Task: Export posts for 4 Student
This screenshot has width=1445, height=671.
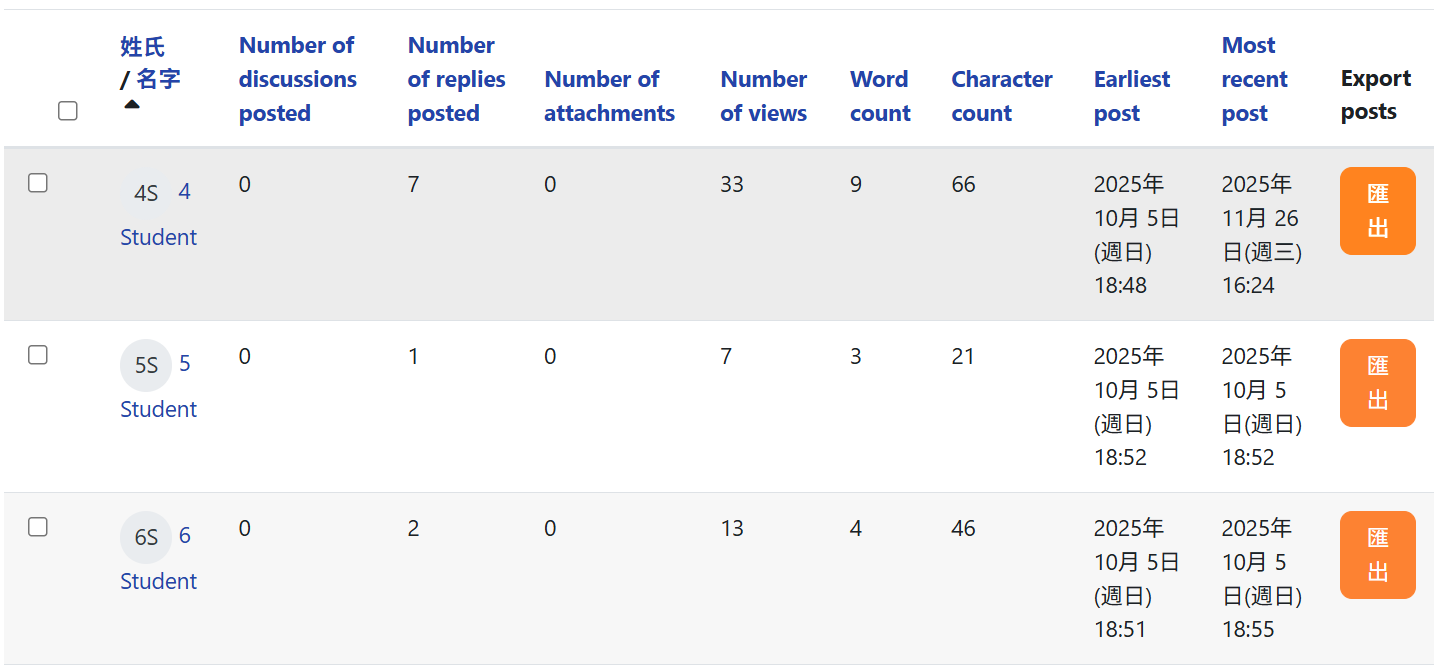Action: (x=1377, y=211)
